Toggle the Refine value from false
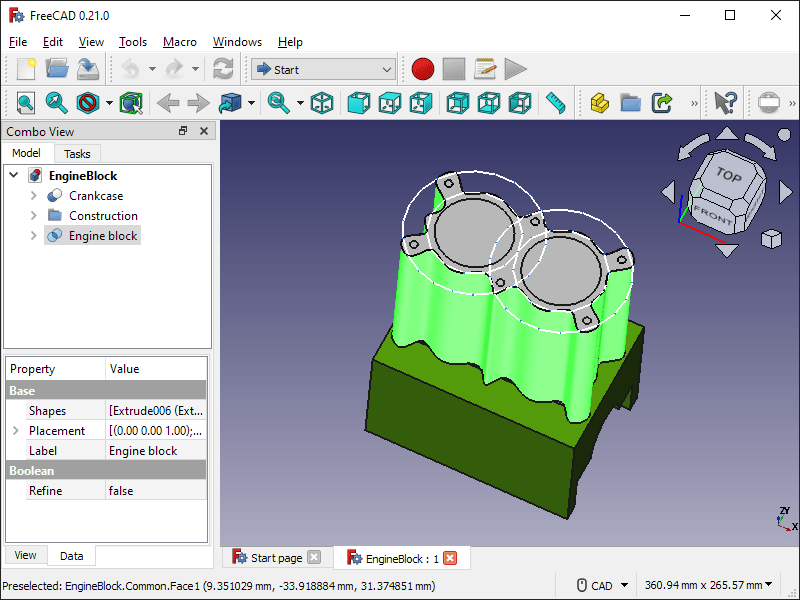The width and height of the screenshot is (800, 600). pyautogui.click(x=155, y=490)
